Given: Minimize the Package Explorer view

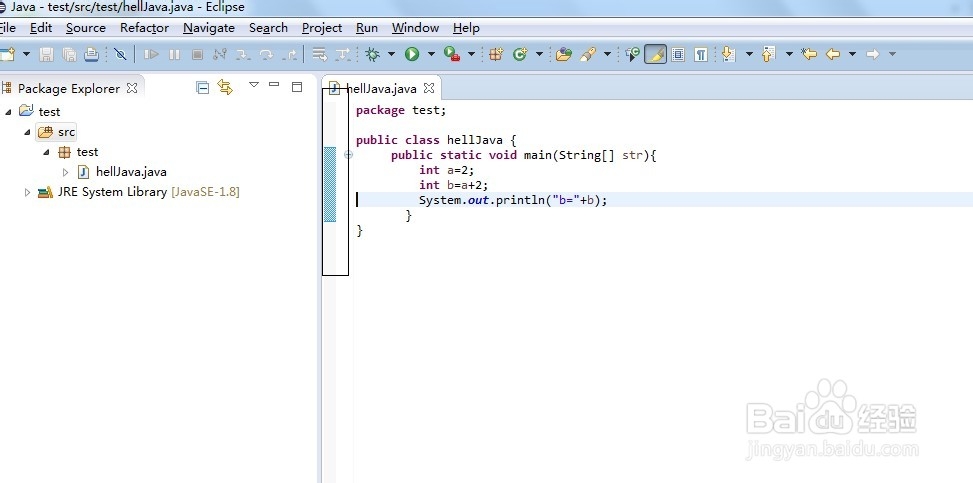Looking at the screenshot, I should tap(274, 84).
